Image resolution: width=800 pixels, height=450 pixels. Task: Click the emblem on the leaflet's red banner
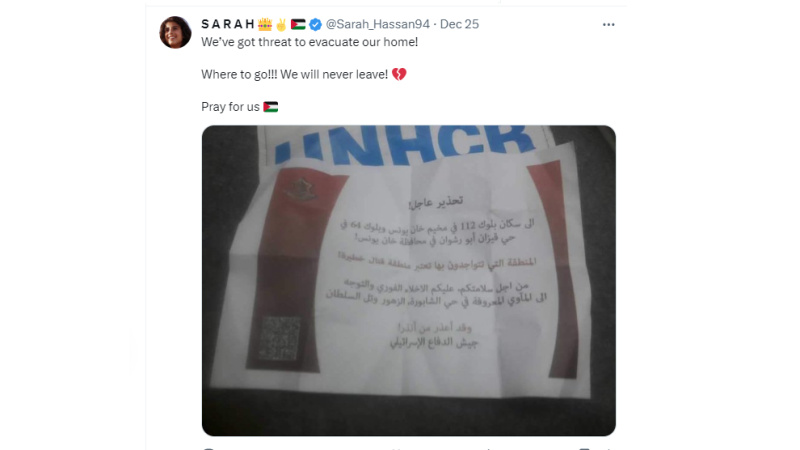point(301,190)
